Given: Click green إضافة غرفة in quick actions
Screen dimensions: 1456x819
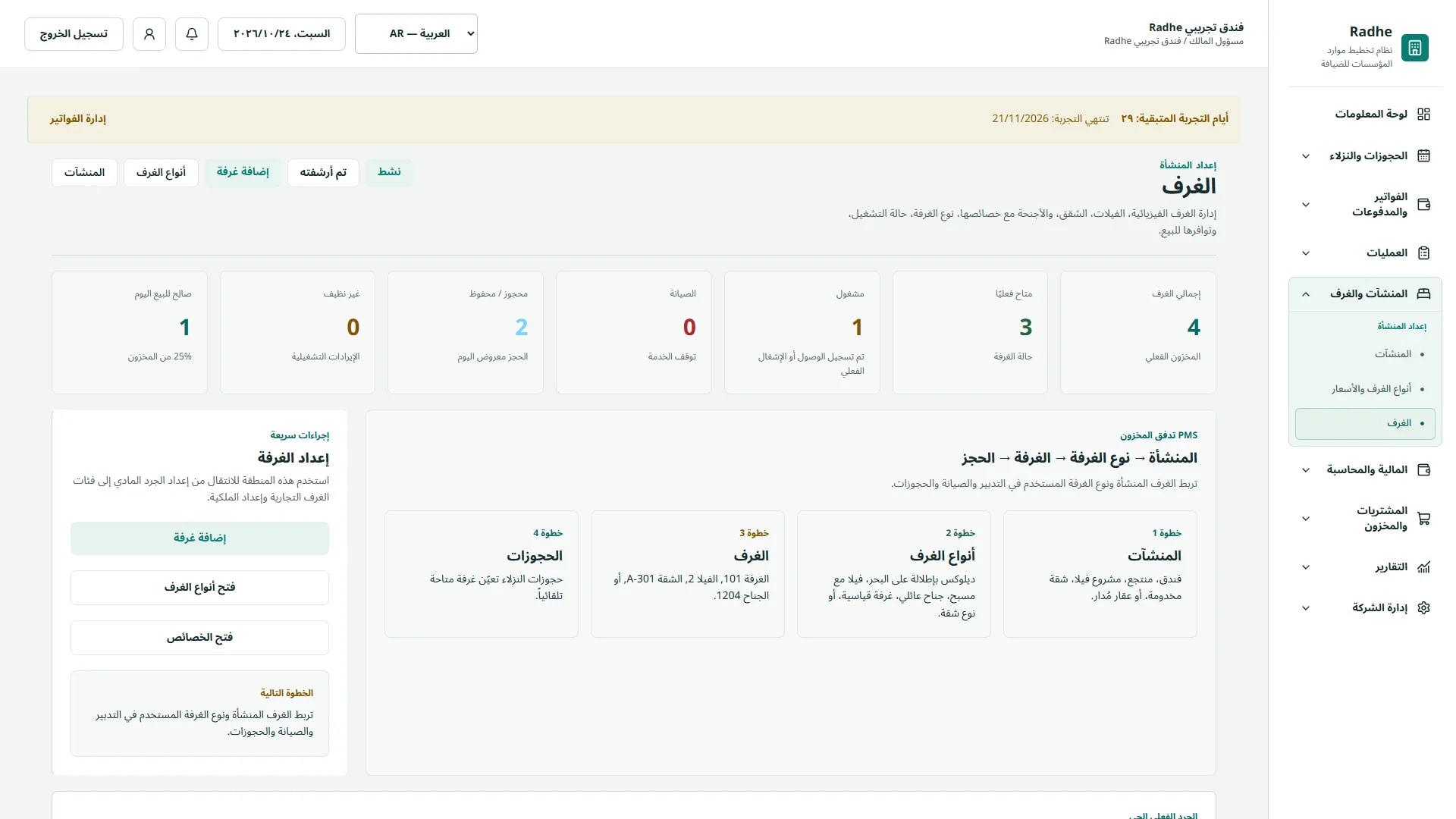Looking at the screenshot, I should (x=199, y=538).
